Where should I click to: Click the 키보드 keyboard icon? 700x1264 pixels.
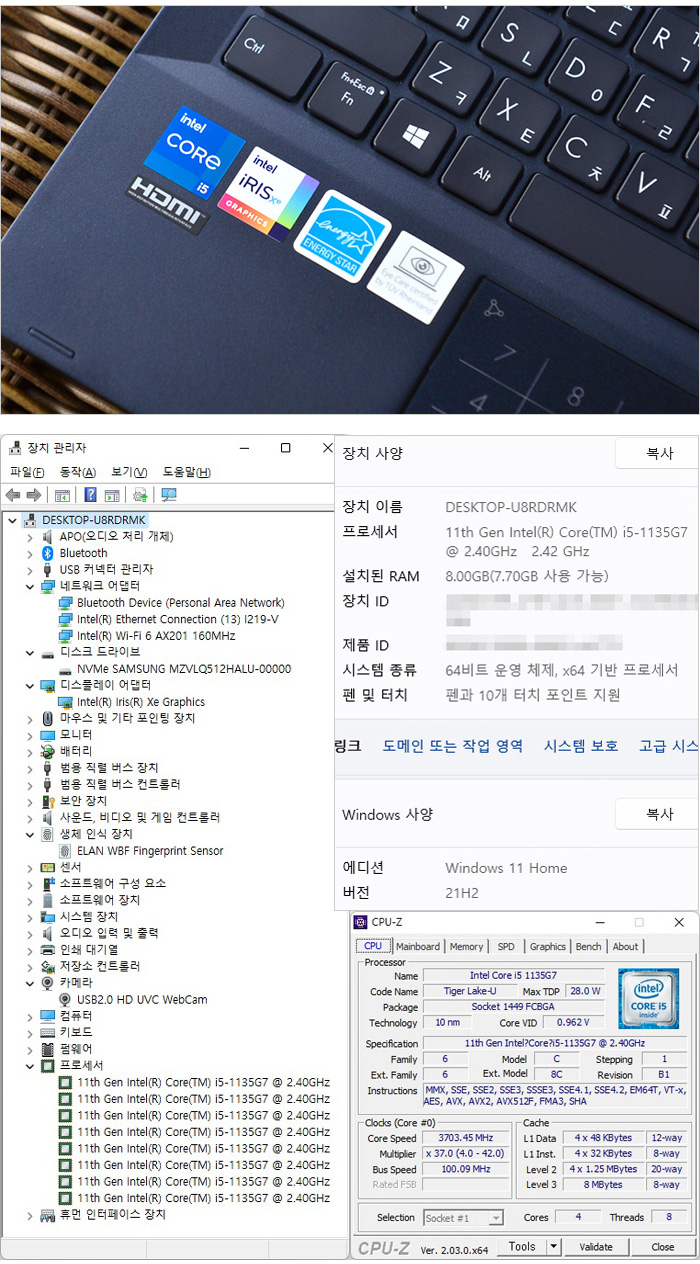click(48, 1032)
